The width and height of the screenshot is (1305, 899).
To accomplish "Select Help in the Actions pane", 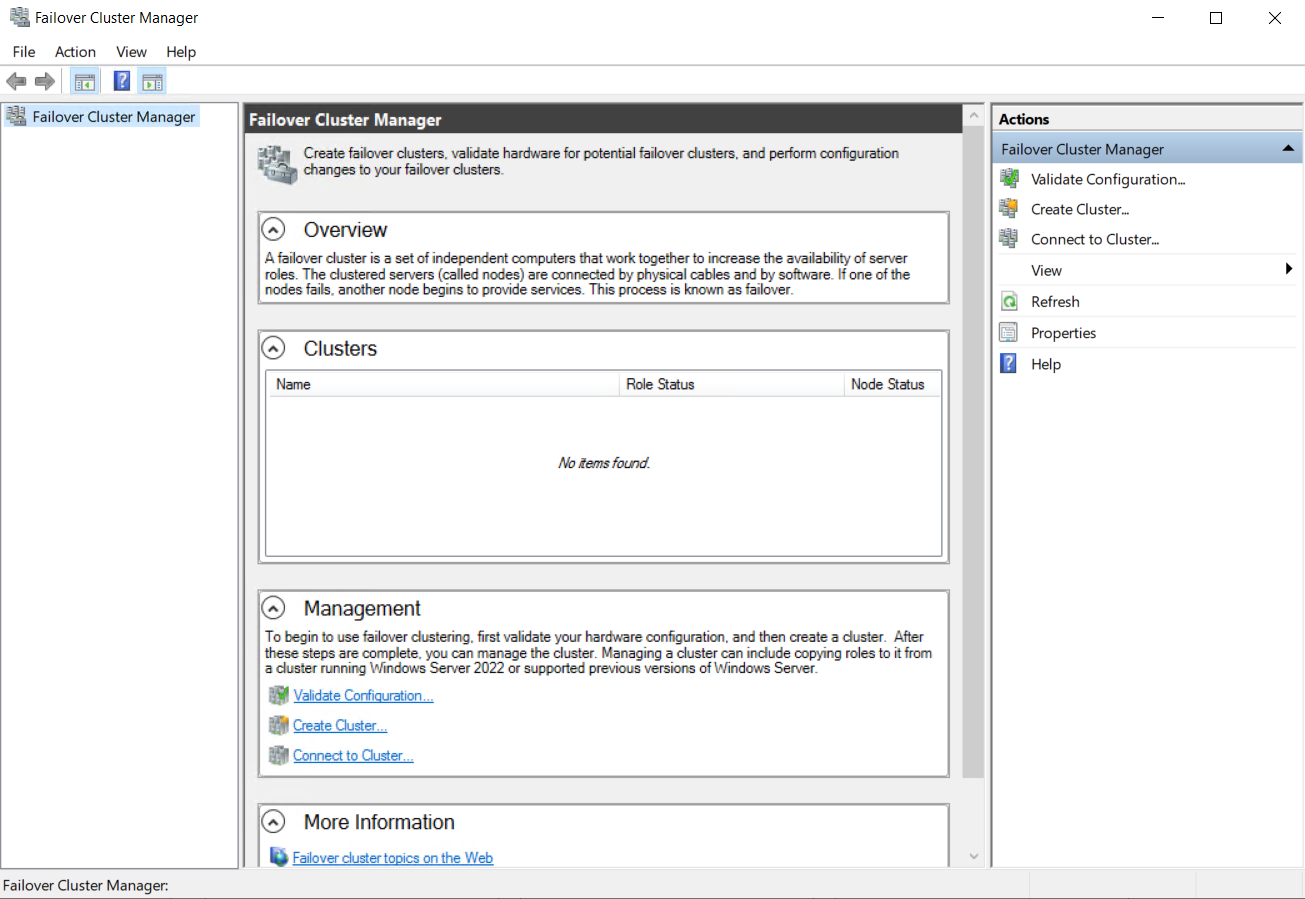I will (x=1046, y=364).
